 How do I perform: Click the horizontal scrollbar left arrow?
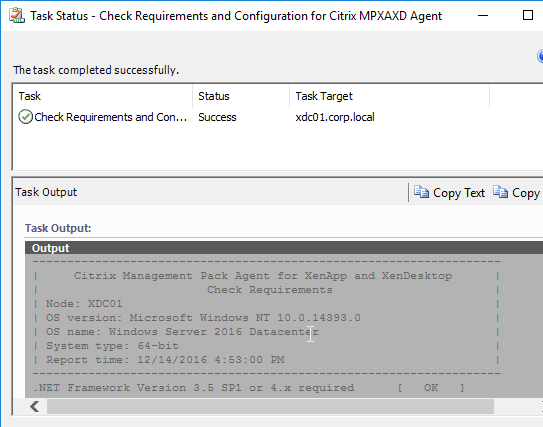tap(35, 406)
